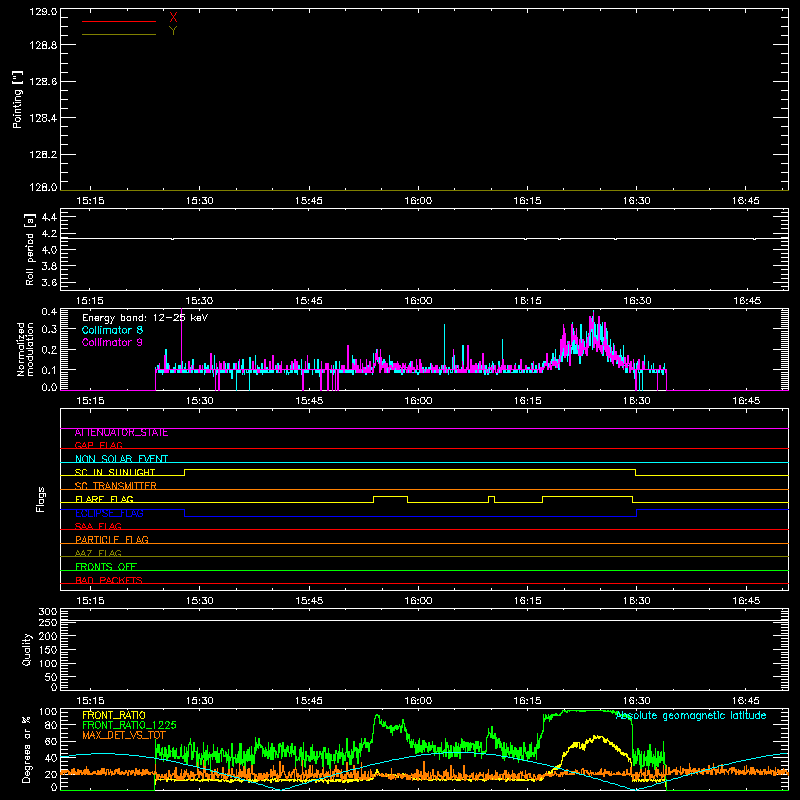The image size is (800, 800).
Task: Click the 4.2 roll period axis value
Action: pyautogui.click(x=49, y=234)
